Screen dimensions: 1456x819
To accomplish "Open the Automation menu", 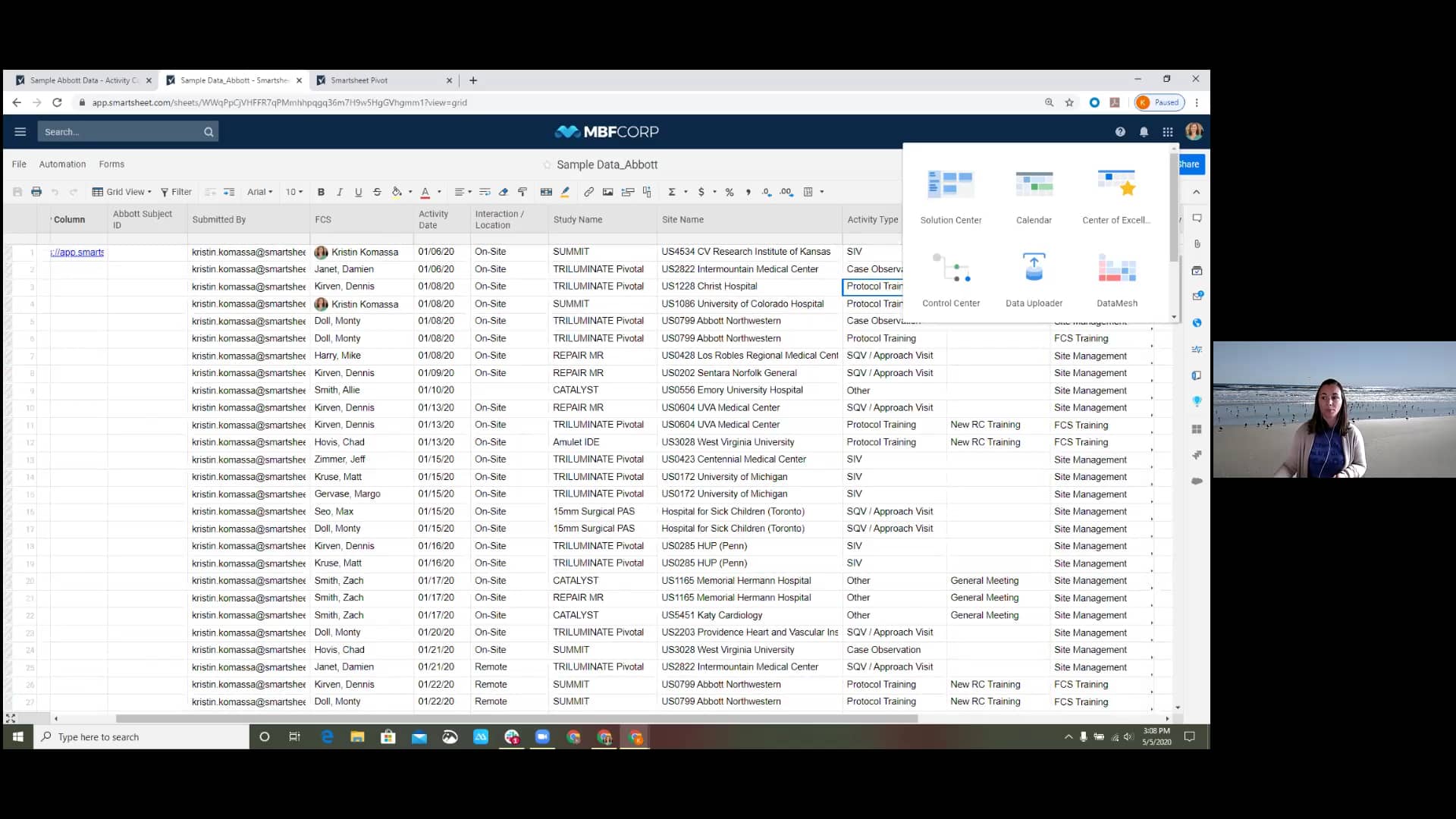I will click(62, 164).
